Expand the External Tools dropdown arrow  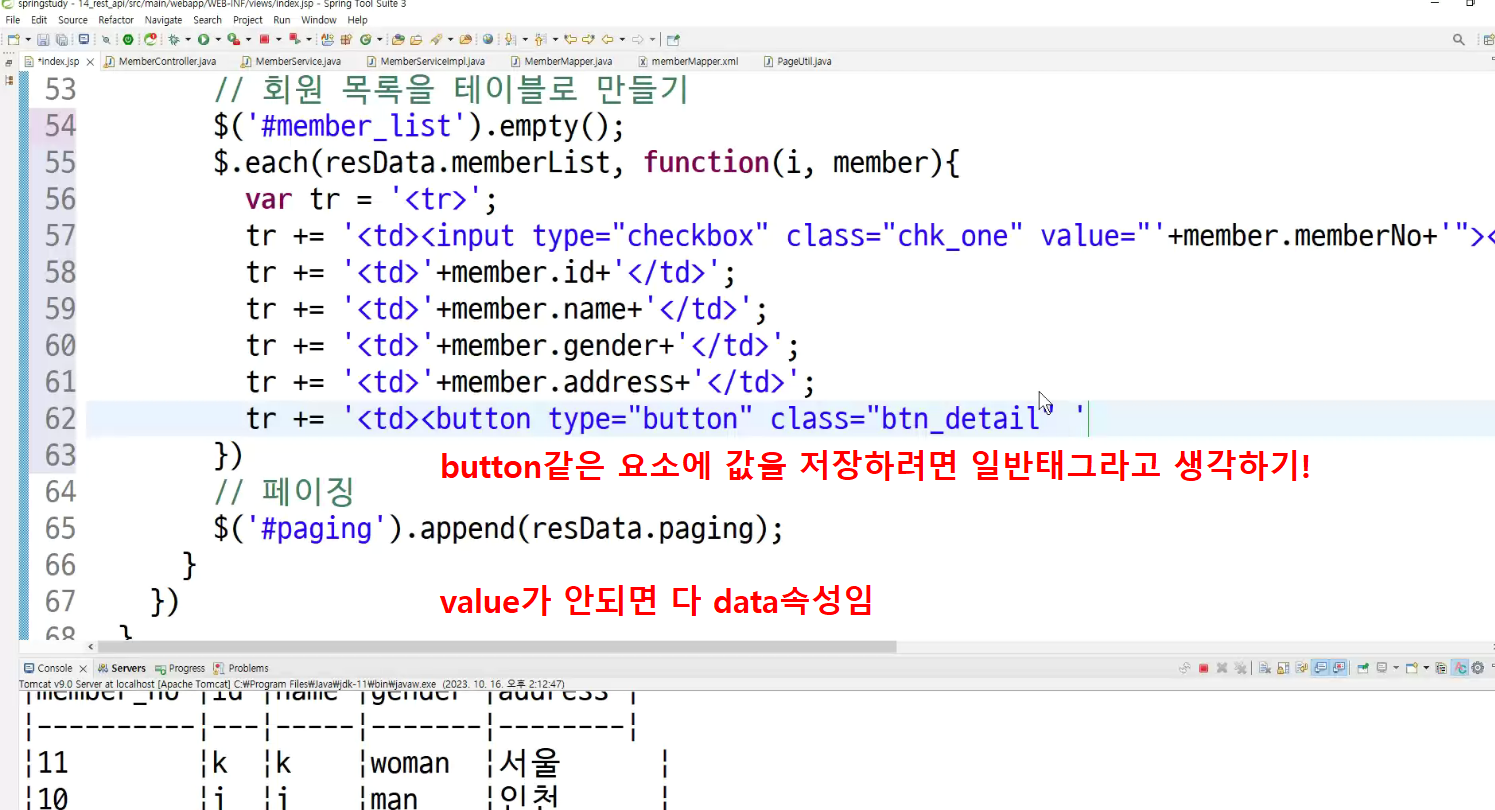click(x=248, y=40)
